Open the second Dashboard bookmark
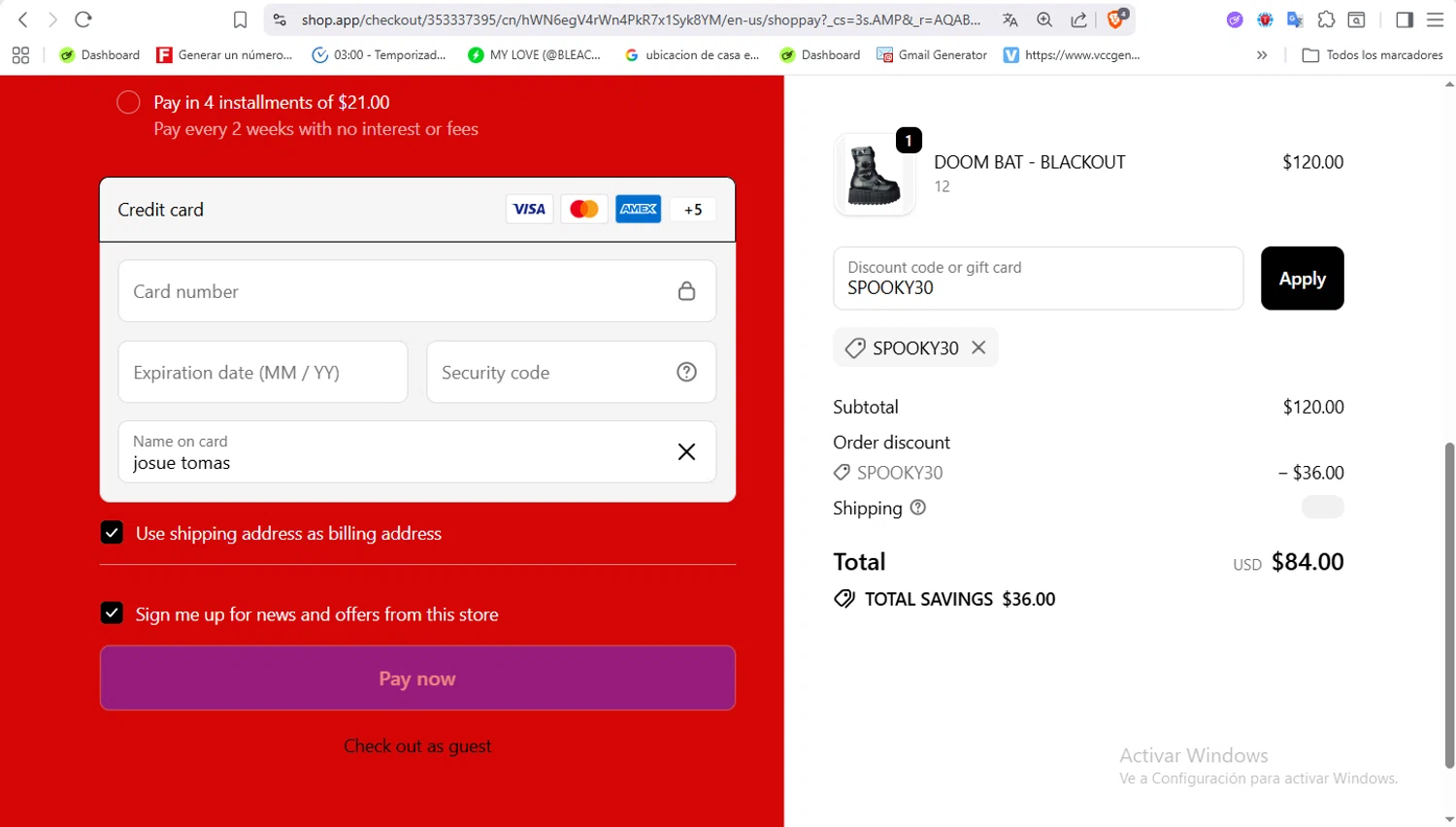Image resolution: width=1456 pixels, height=827 pixels. [820, 55]
